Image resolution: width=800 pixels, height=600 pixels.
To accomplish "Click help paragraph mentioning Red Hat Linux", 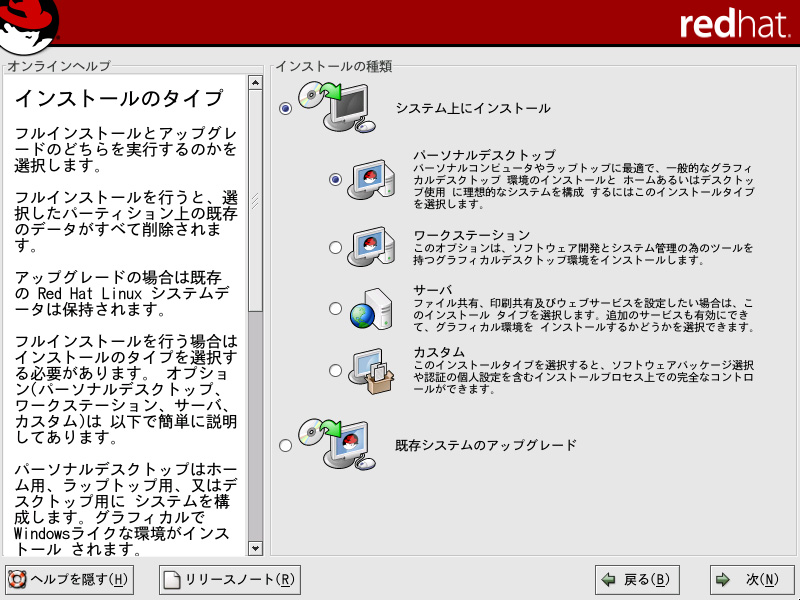I will tap(122, 293).
